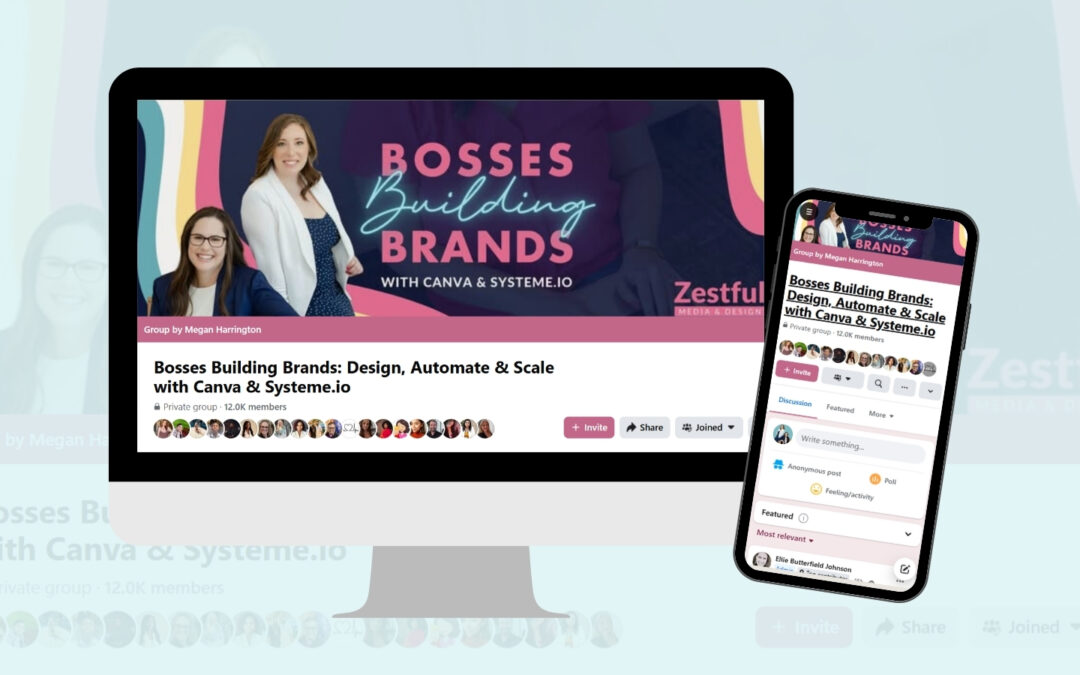Image resolution: width=1080 pixels, height=675 pixels.
Task: Tap the Feeling/activity emoji icon on the phone
Action: click(816, 488)
